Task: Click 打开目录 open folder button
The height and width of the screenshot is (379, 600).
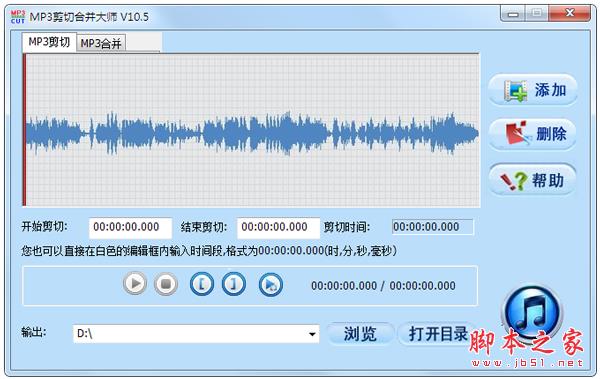Action: point(438,334)
